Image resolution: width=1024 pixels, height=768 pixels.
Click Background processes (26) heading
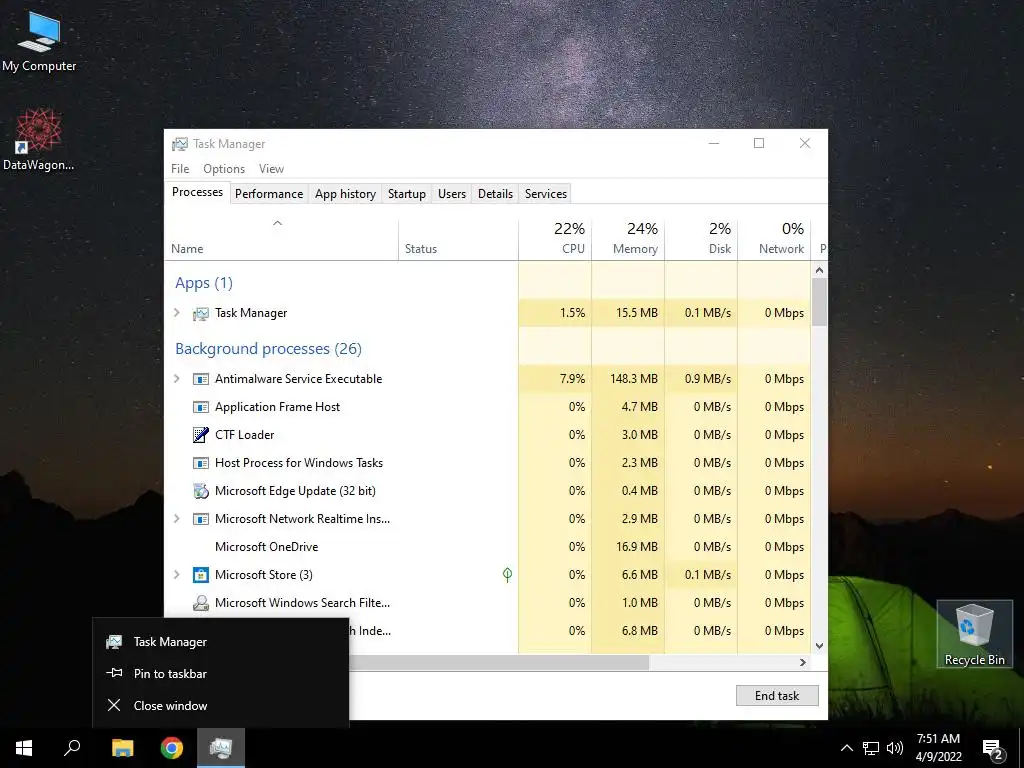[x=268, y=349]
